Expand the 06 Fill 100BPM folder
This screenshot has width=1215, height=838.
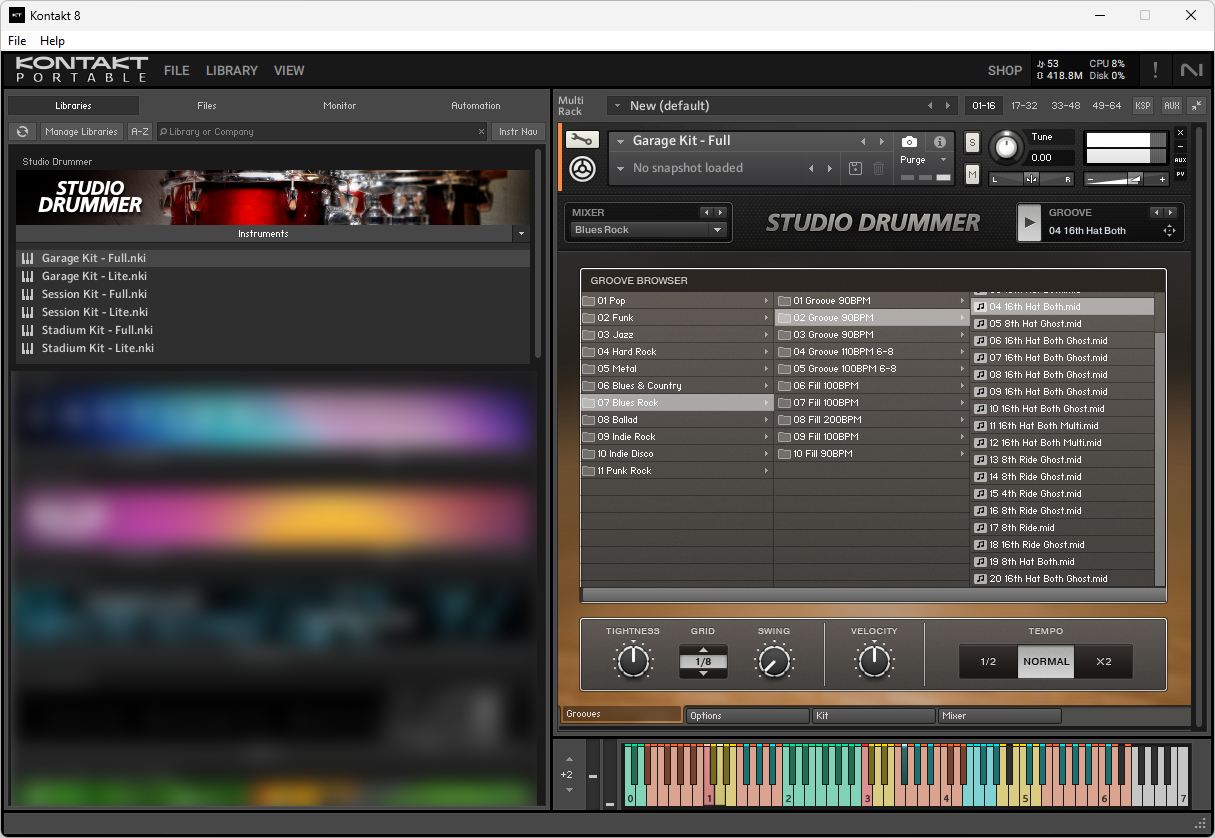point(872,386)
